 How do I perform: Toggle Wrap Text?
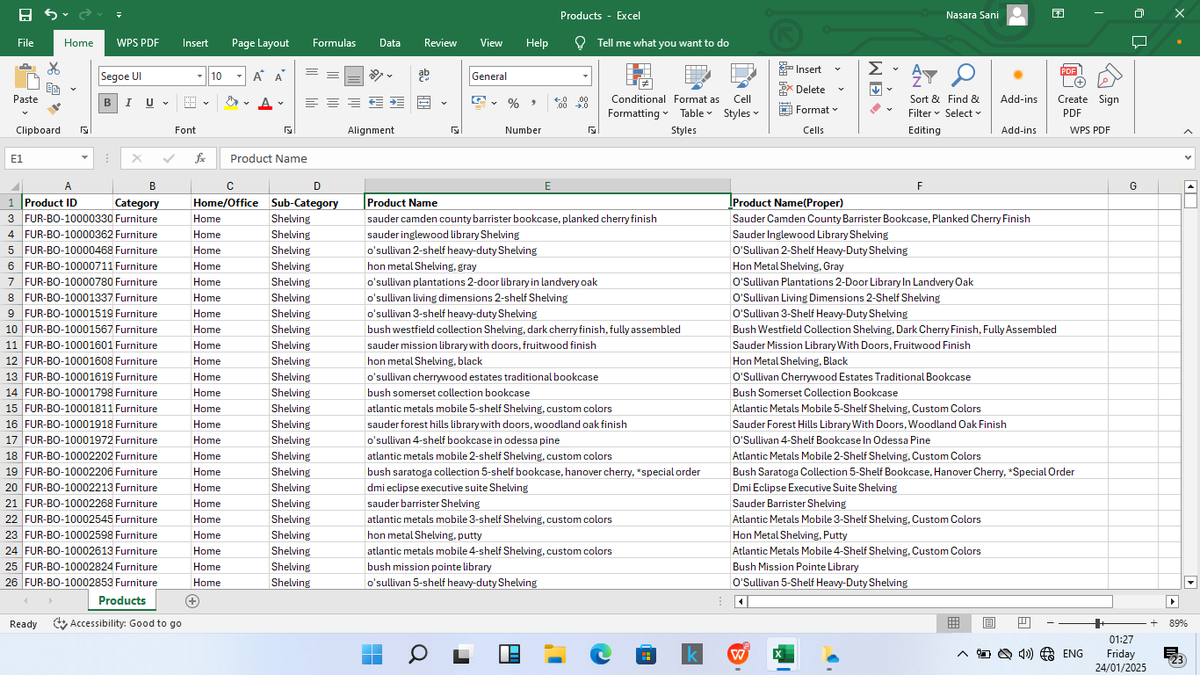pos(423,76)
